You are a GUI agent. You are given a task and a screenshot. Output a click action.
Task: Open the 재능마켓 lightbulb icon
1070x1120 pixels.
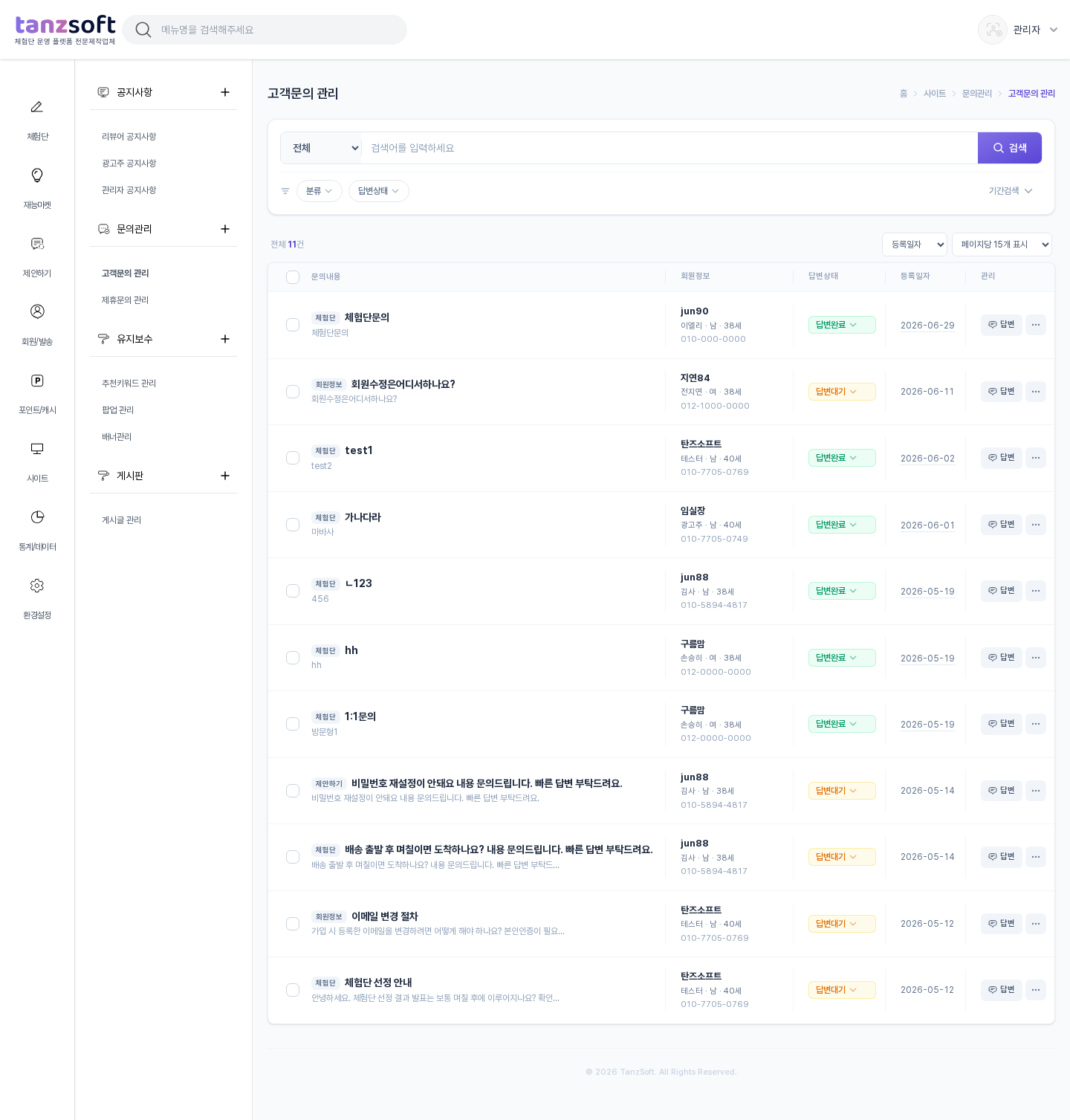pos(37,175)
